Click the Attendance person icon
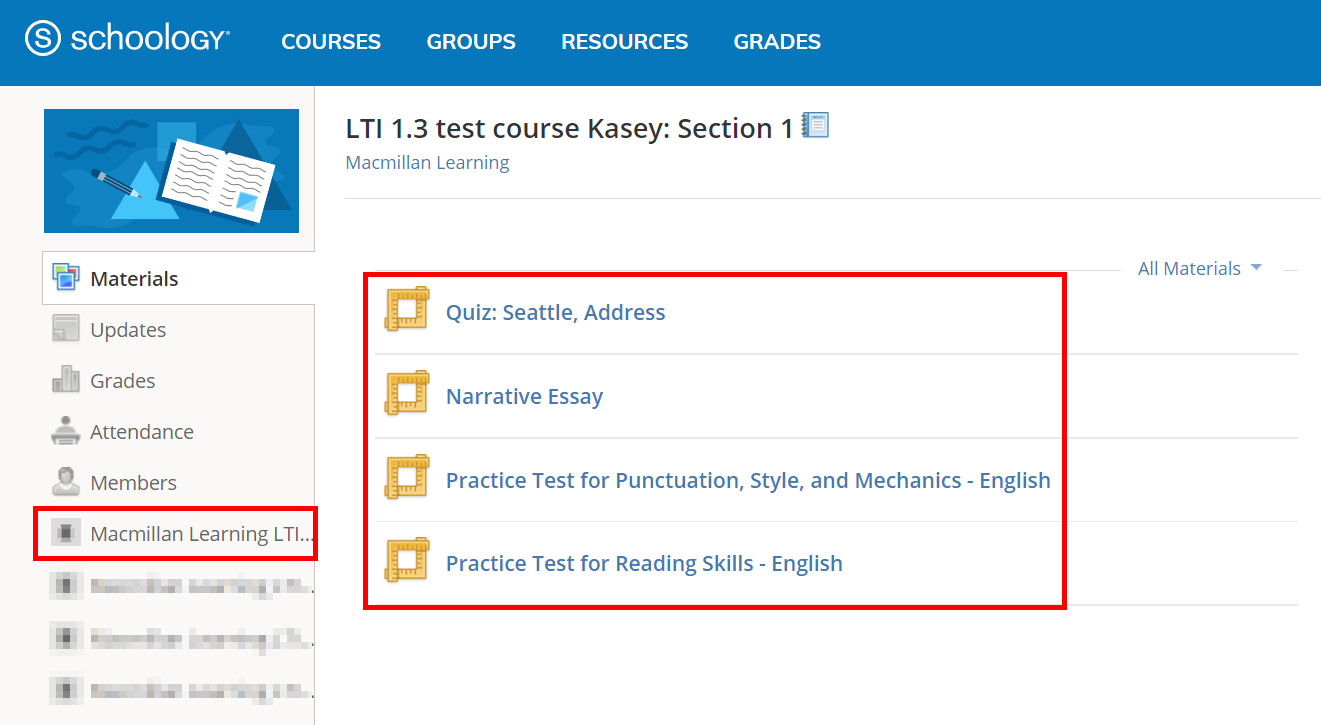Viewport: 1321px width, 725px height. pyautogui.click(x=66, y=430)
